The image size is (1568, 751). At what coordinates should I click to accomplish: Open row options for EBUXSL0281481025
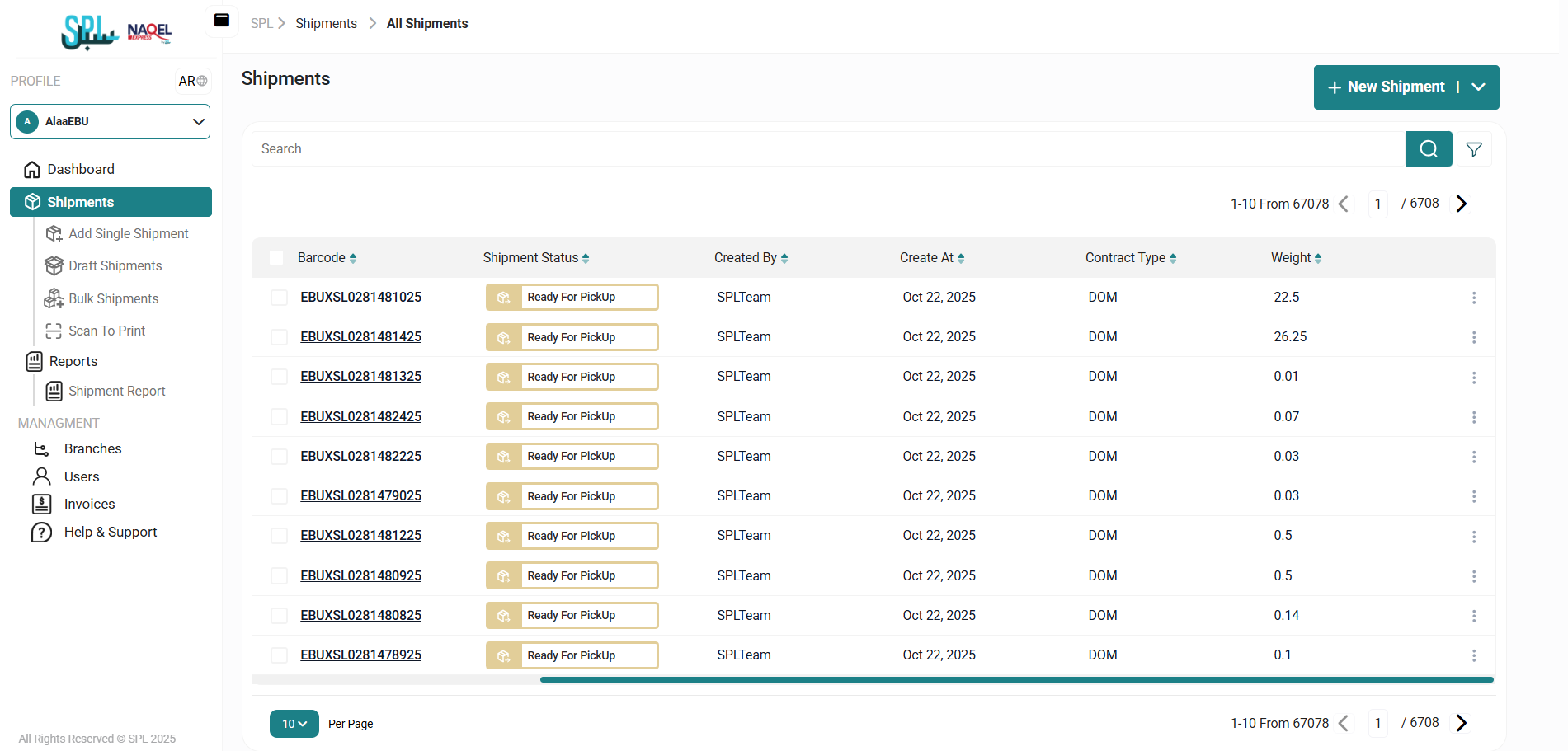pyautogui.click(x=1473, y=298)
